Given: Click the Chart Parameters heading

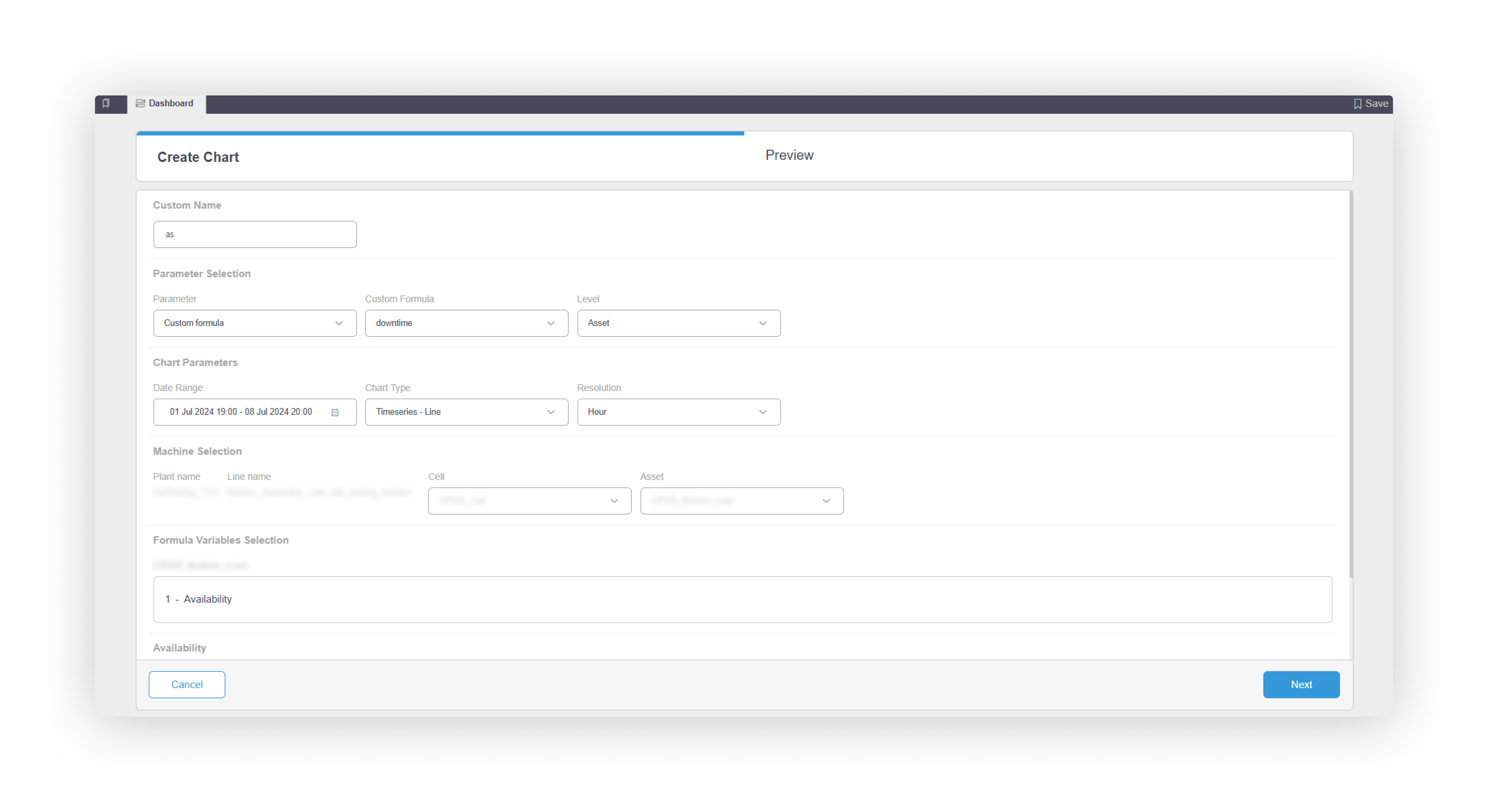Looking at the screenshot, I should [x=195, y=363].
